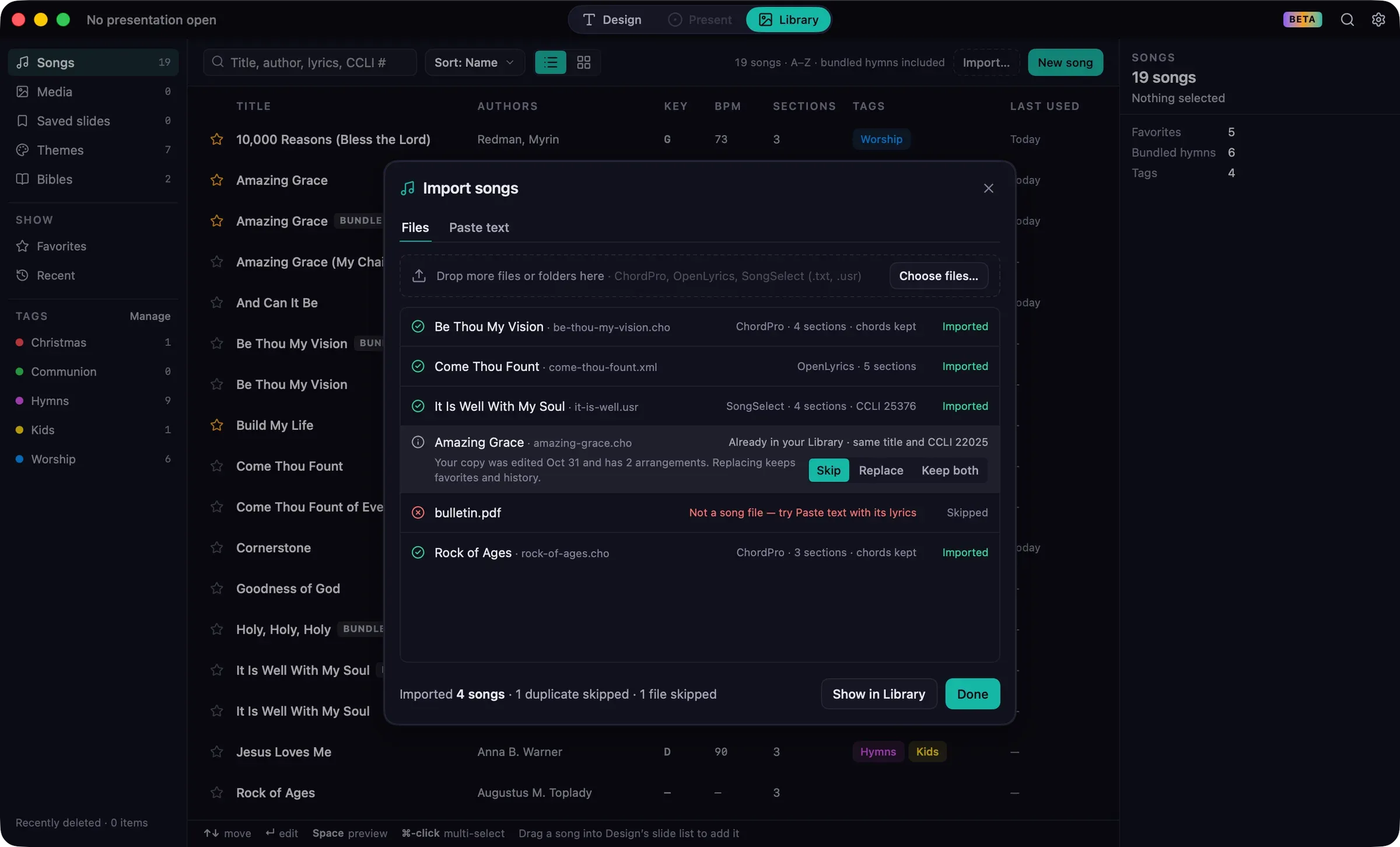Click the error icon beside bulletin.pdf
This screenshot has width=1400, height=847.
[418, 513]
